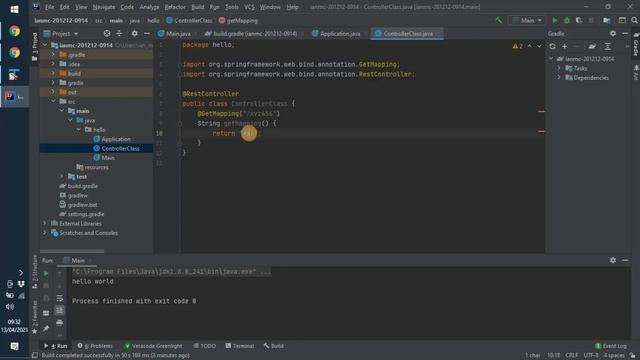Jump to previous highlighted error arrow
The height and width of the screenshot is (360, 640).
click(529, 46)
